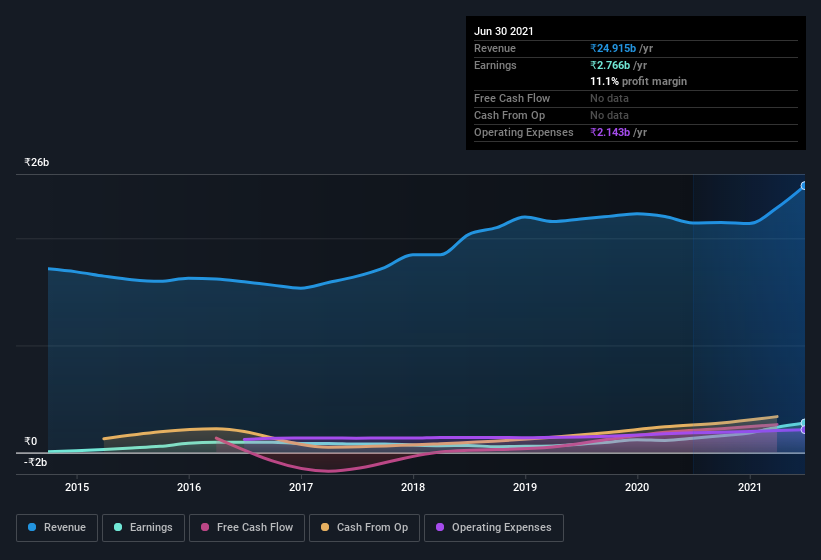
Task: Click the Earnings tooltip row label
Action: click(x=495, y=65)
